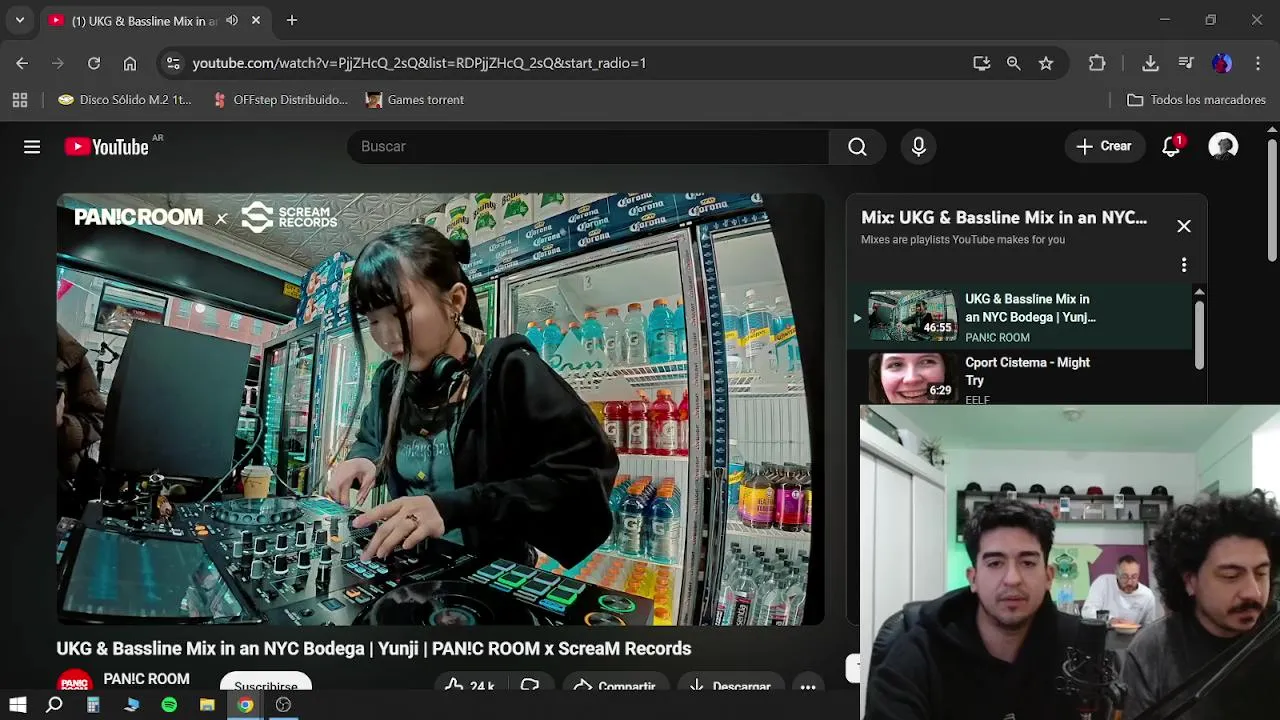Viewport: 1280px width, 720px height.
Task: Go forward in the browser
Action: coord(58,63)
